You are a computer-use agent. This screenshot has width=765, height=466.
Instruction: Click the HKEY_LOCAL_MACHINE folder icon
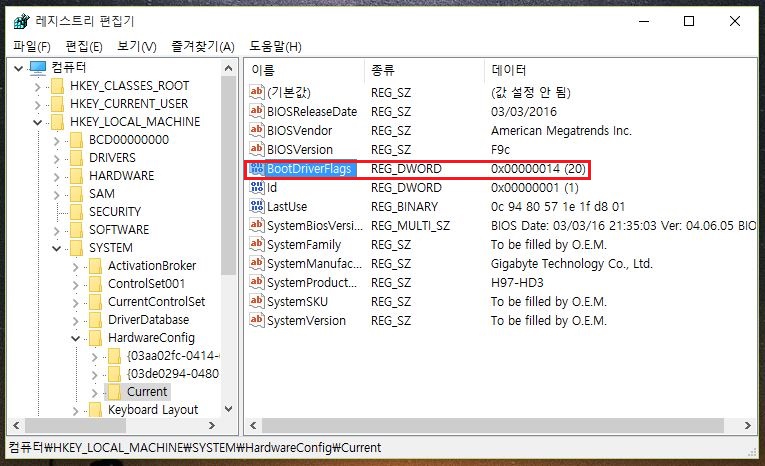pyautogui.click(x=58, y=122)
